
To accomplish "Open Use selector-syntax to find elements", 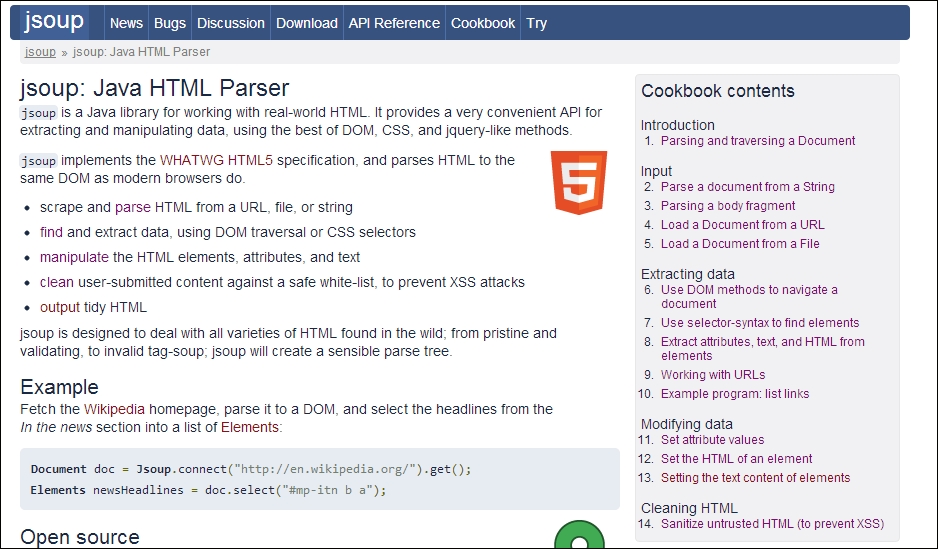I will tap(760, 323).
